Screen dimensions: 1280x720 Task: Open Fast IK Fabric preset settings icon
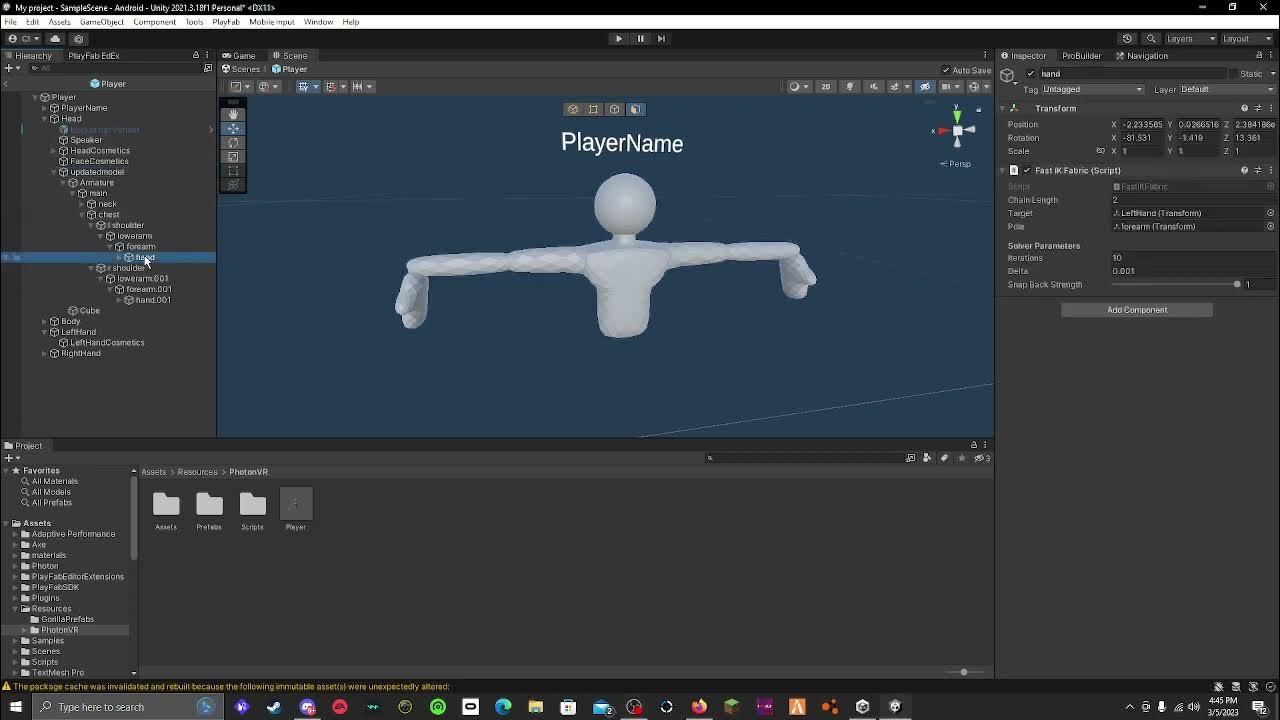pyautogui.click(x=1258, y=170)
